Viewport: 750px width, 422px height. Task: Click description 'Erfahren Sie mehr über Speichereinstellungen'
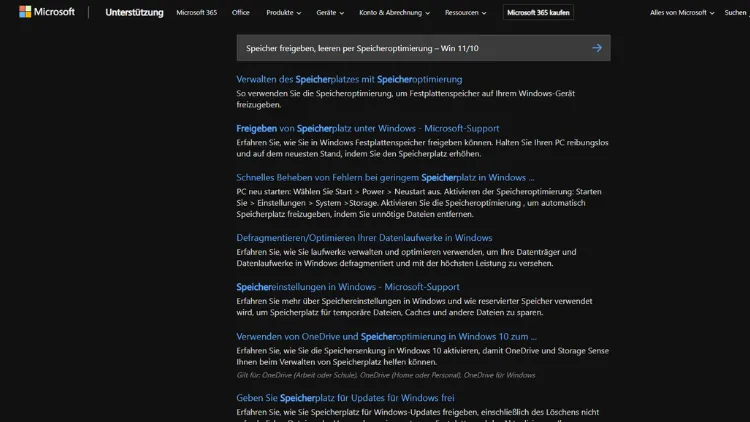(x=414, y=307)
